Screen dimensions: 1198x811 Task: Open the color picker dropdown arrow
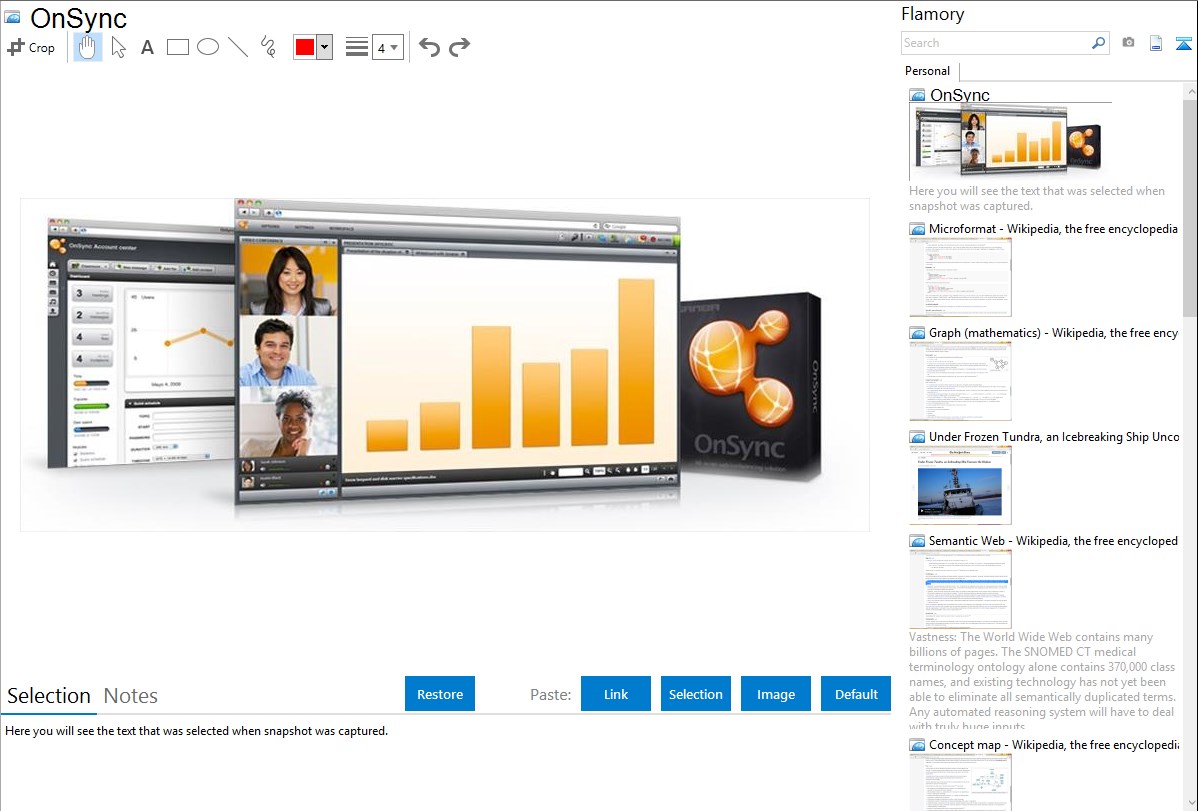coord(325,47)
